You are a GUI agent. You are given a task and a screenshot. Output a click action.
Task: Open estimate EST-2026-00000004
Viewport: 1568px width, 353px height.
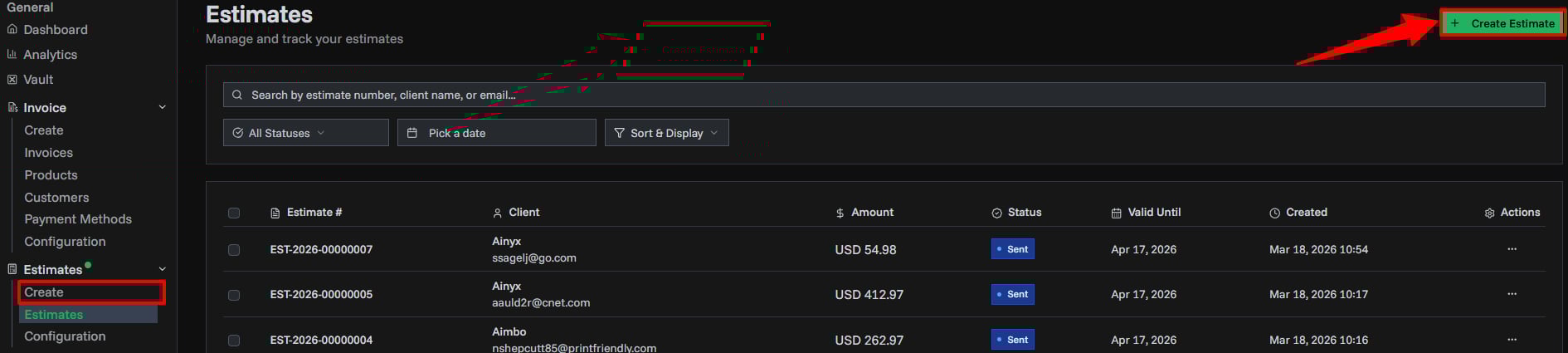(x=321, y=340)
